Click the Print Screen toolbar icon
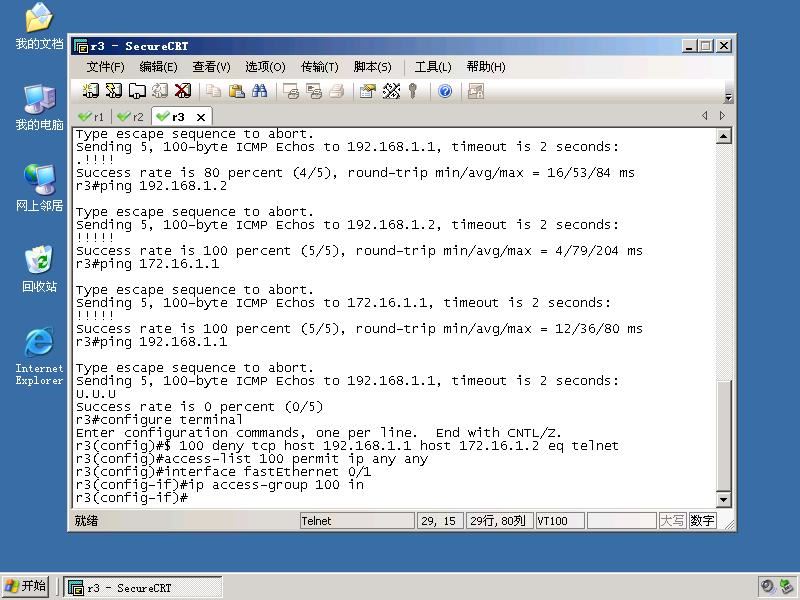Viewport: 800px width, 600px height. click(291, 91)
